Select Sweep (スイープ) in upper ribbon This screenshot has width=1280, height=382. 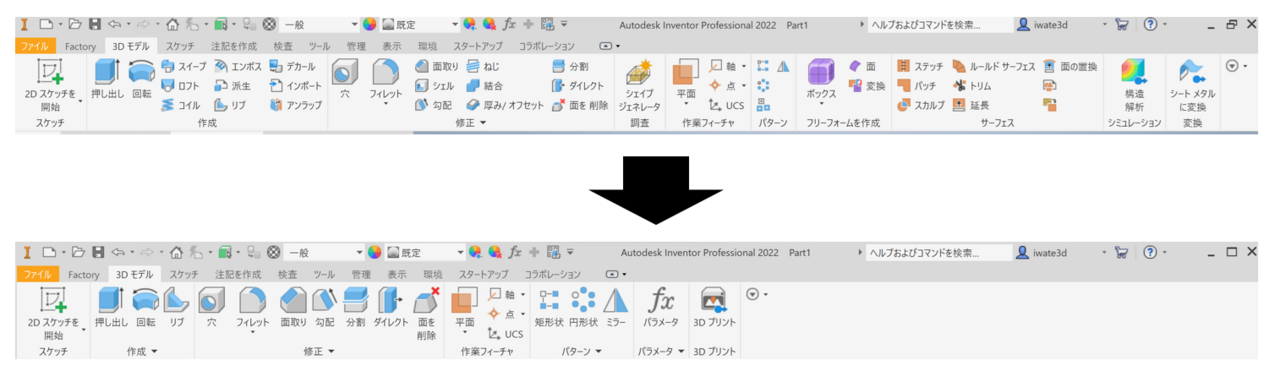pyautogui.click(x=183, y=67)
